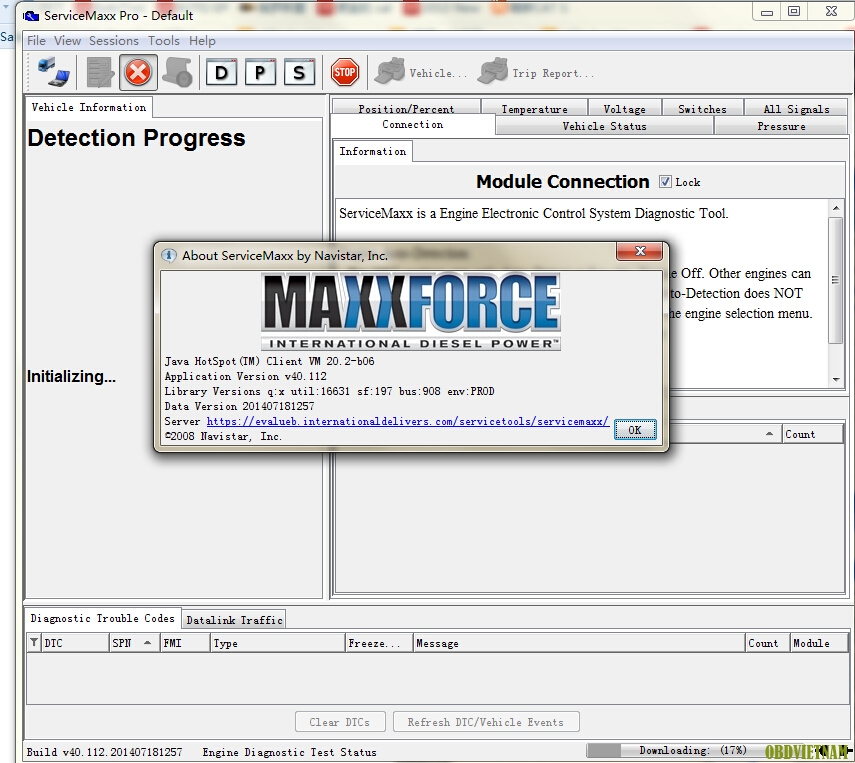The image size is (855, 763).
Task: Sort by Count column in DTC table
Action: click(768, 643)
